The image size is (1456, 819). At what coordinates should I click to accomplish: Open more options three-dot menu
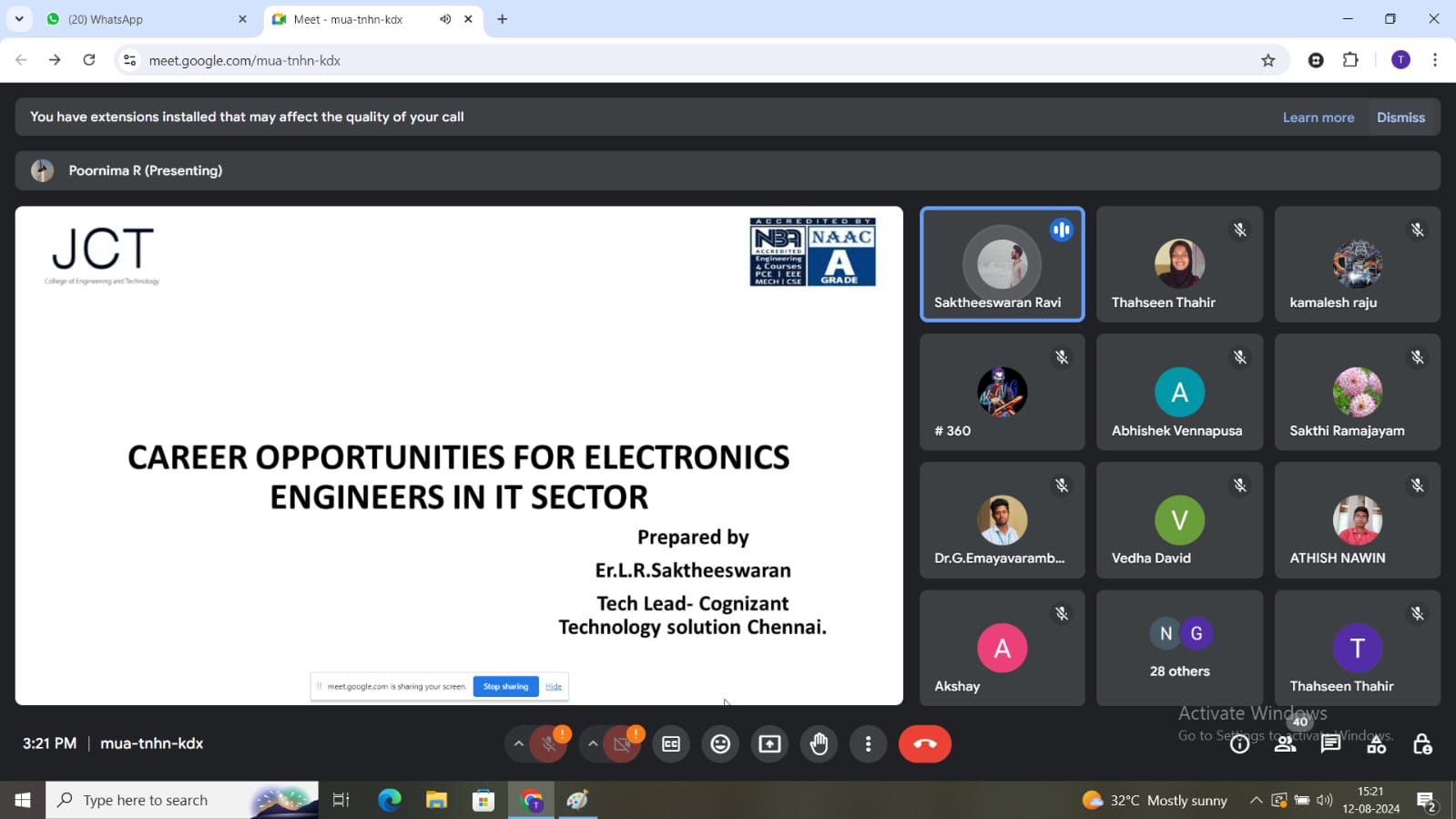point(868,744)
